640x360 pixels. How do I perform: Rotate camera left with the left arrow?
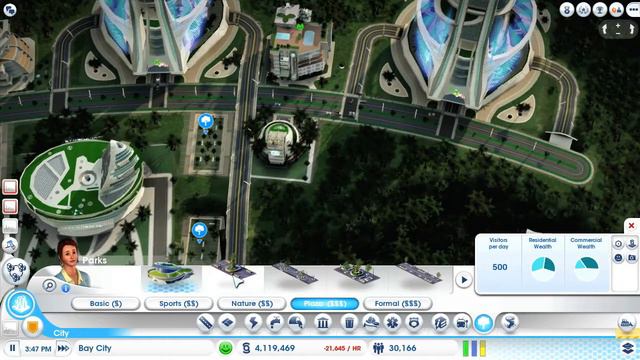tap(605, 29)
